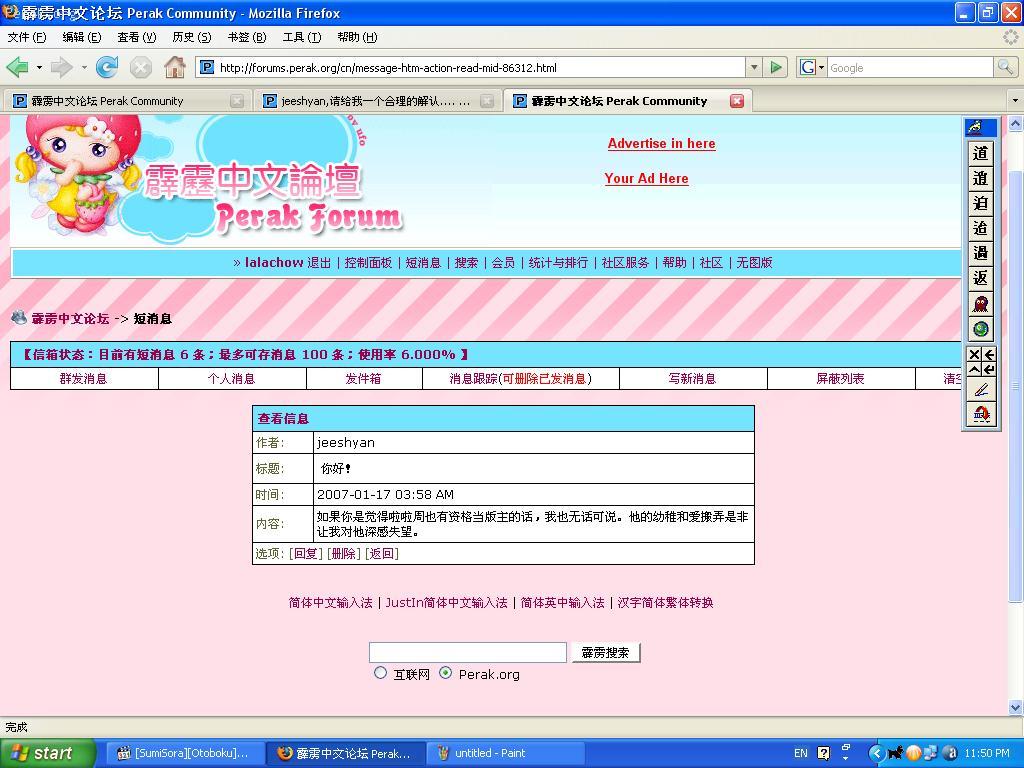Image resolution: width=1024 pixels, height=768 pixels.
Task: Click the language bar help icon
Action: [824, 753]
